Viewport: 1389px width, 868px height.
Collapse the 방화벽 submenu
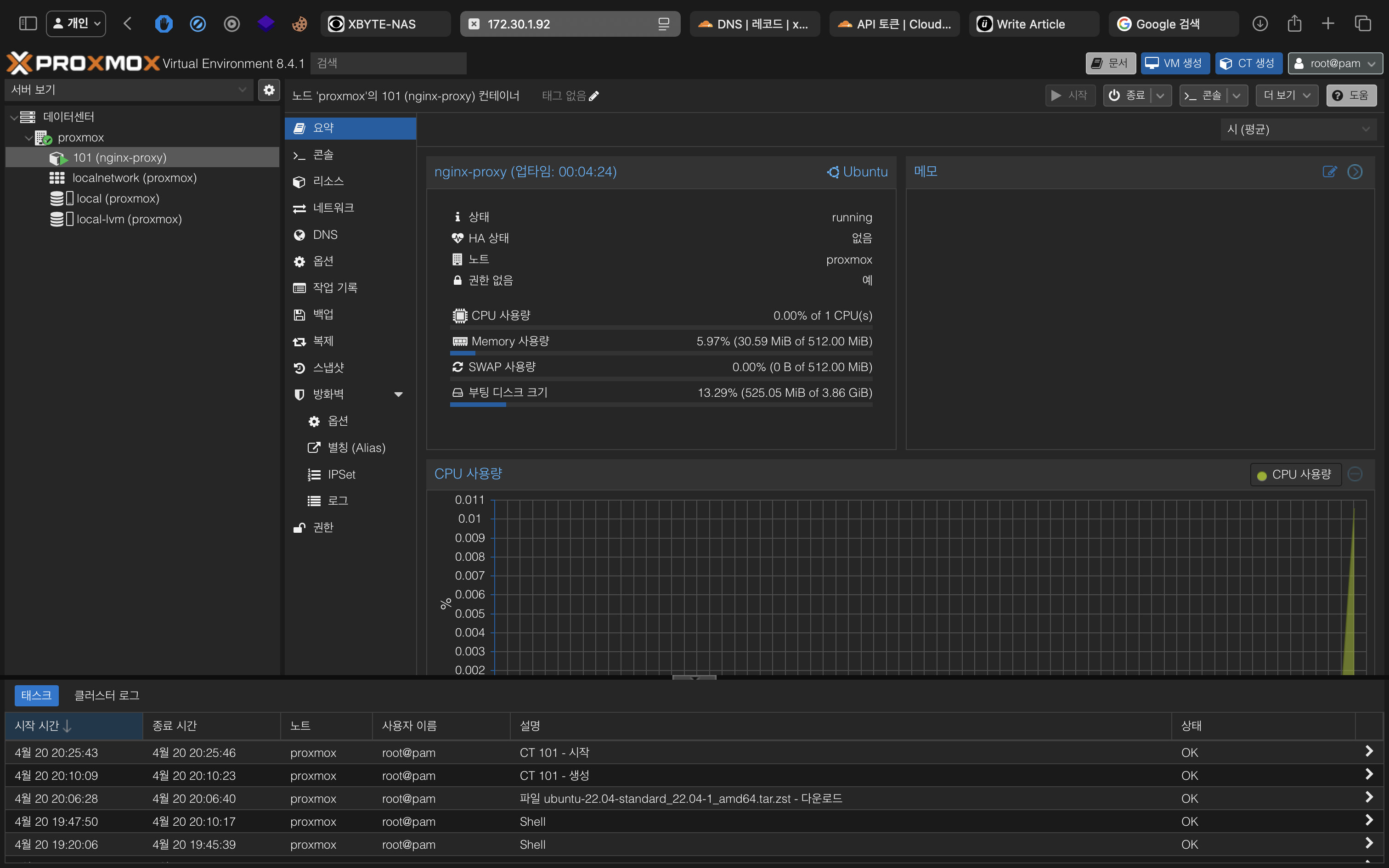(x=398, y=395)
